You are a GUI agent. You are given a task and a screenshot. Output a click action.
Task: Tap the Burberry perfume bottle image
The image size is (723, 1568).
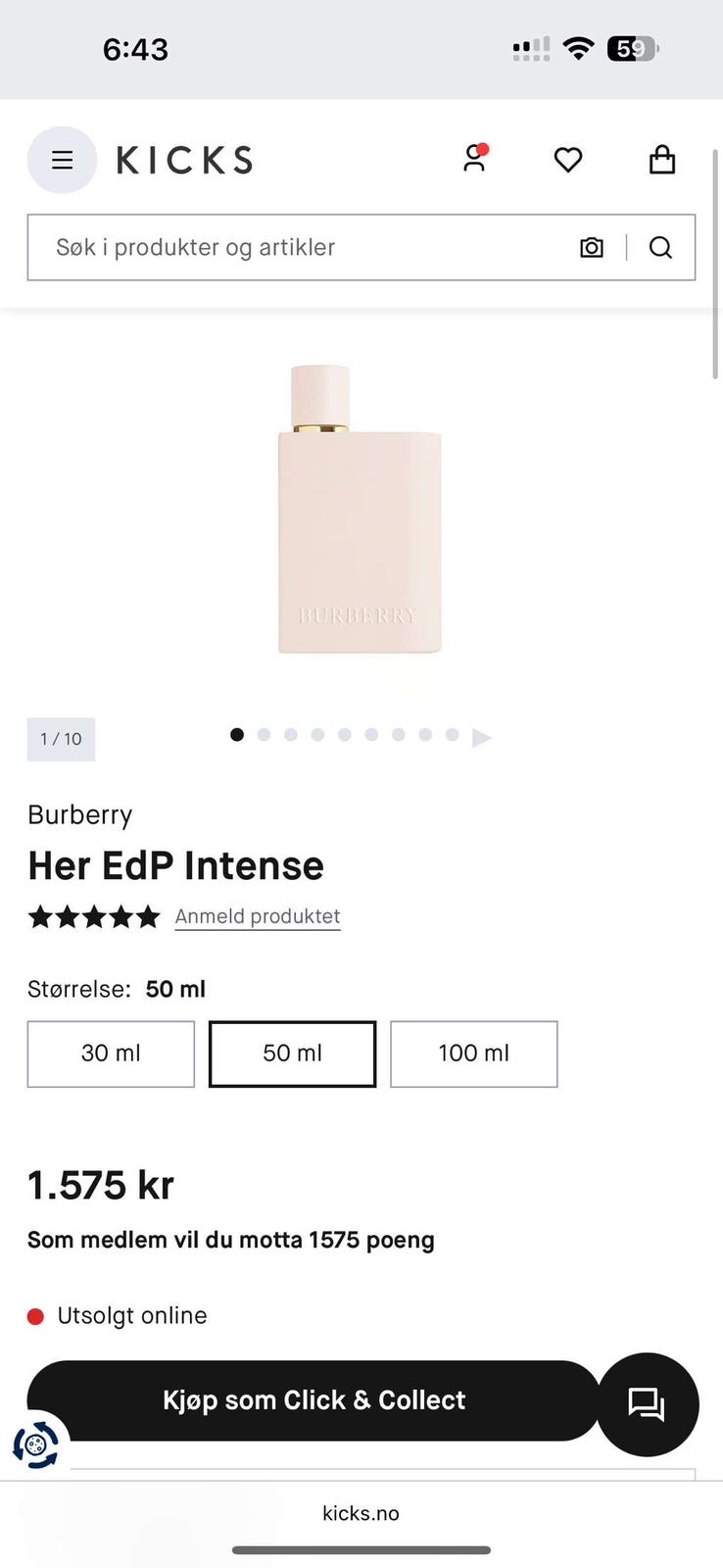click(x=361, y=510)
